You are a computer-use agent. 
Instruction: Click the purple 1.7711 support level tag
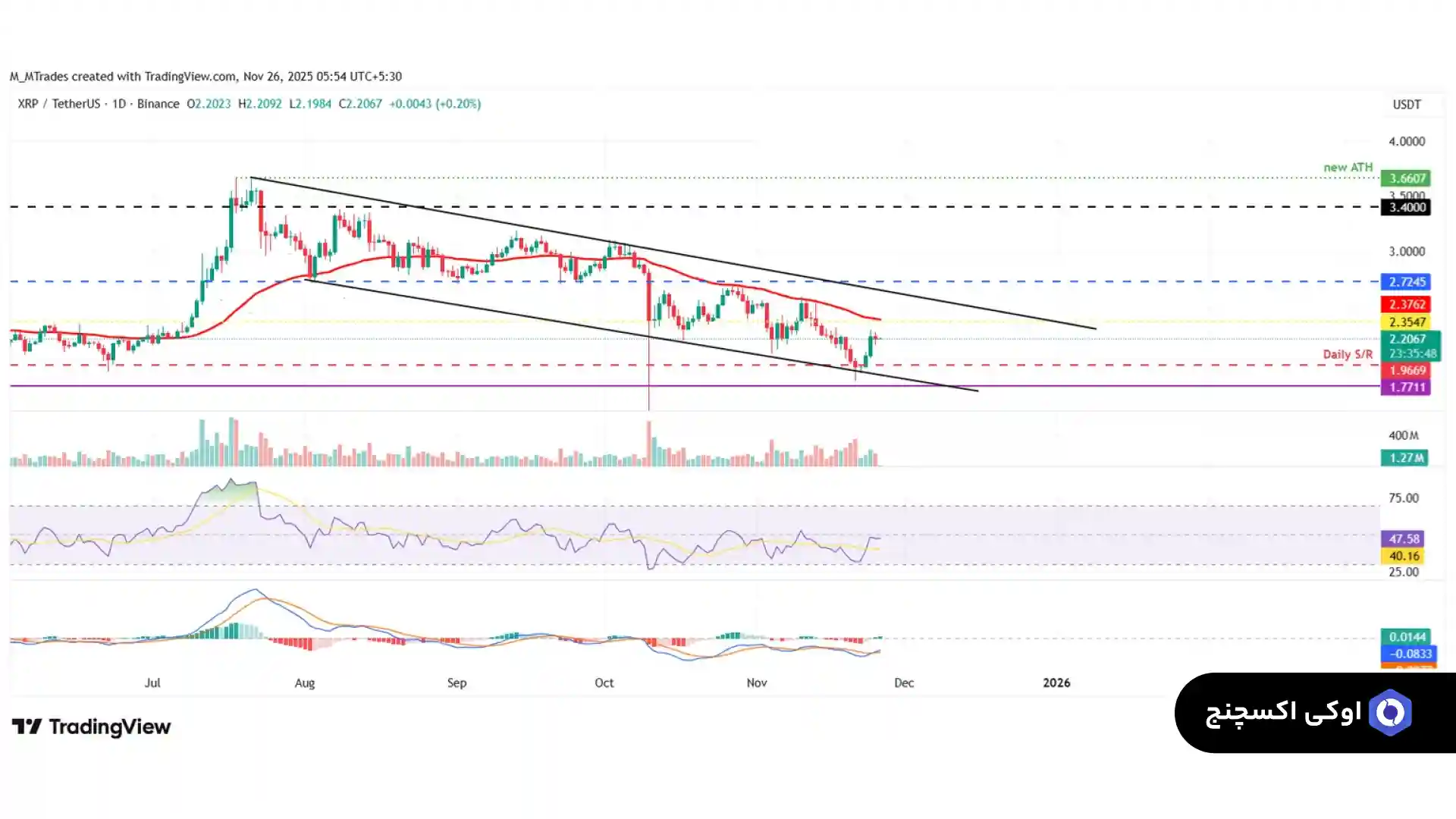coord(1405,388)
